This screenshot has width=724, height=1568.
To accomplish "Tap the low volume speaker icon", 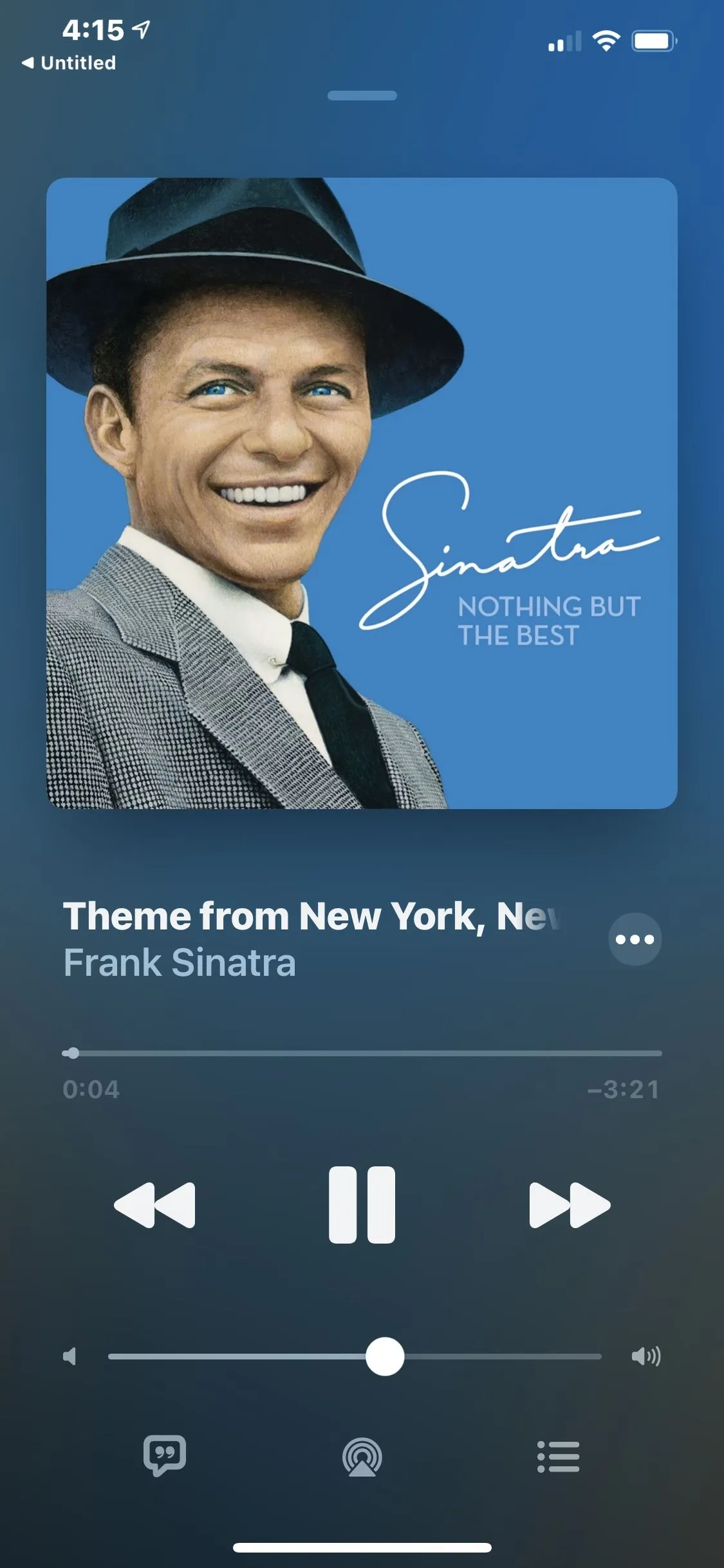I will pyautogui.click(x=70, y=1356).
